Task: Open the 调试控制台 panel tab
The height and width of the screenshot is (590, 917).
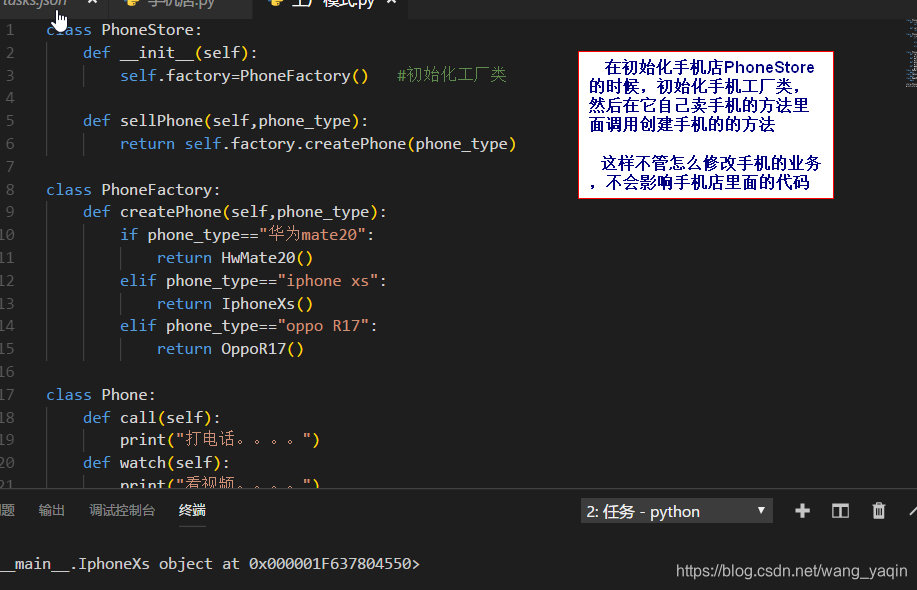Action: click(x=122, y=510)
